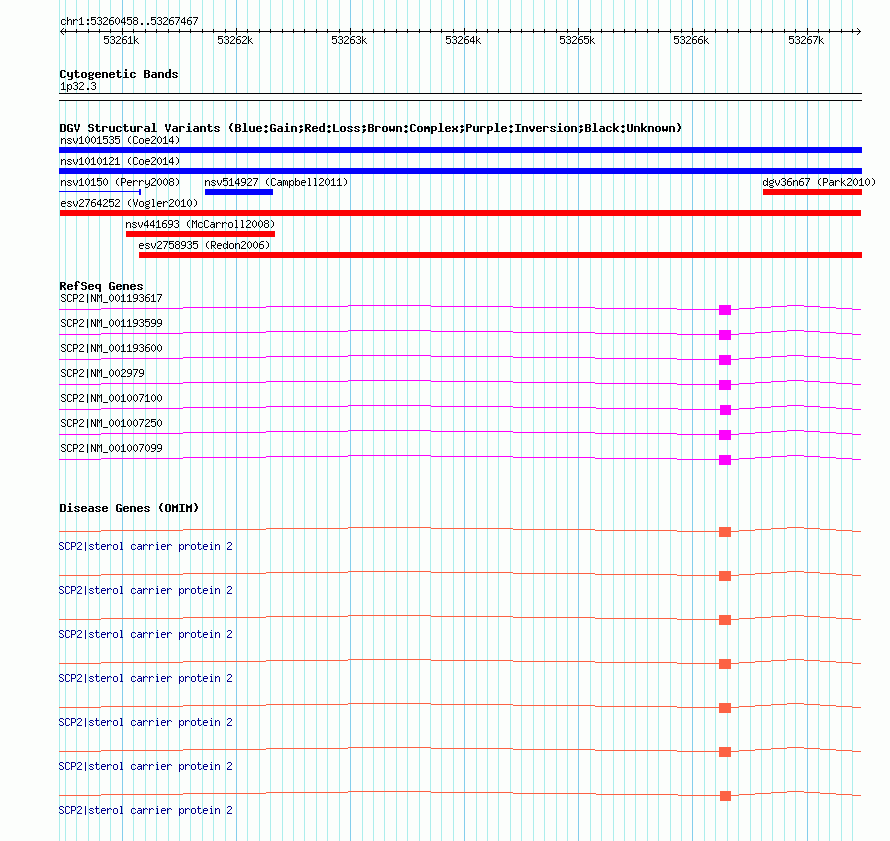Select the short blue bar under nsv514927
890x841 pixels.
point(239,192)
